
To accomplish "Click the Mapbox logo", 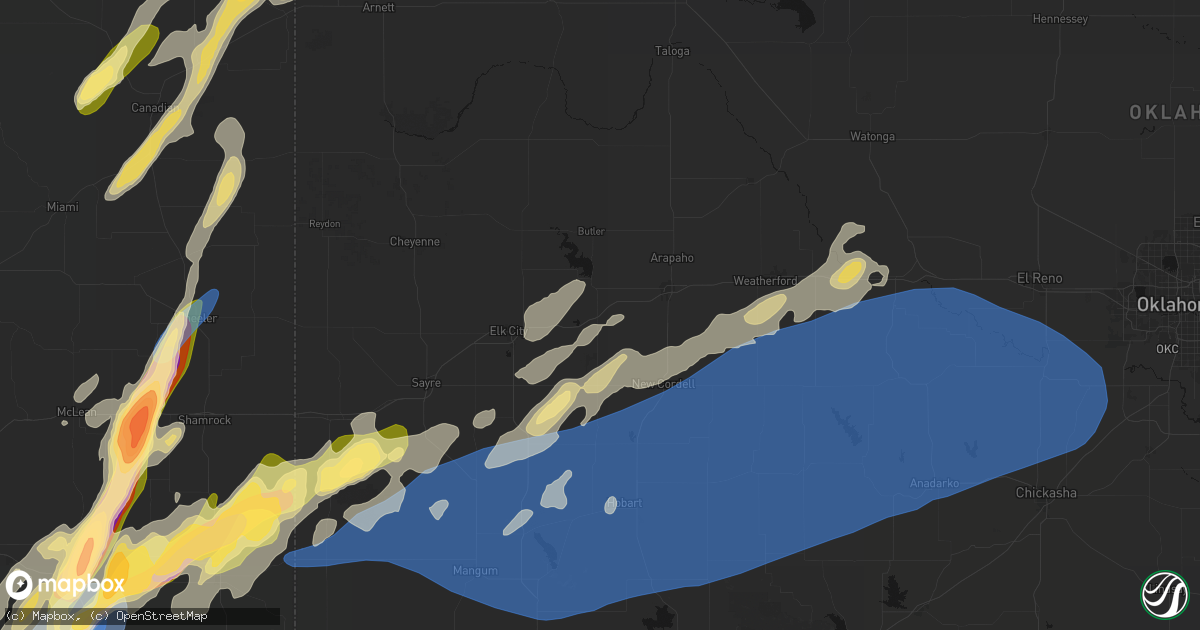I will tap(65, 585).
